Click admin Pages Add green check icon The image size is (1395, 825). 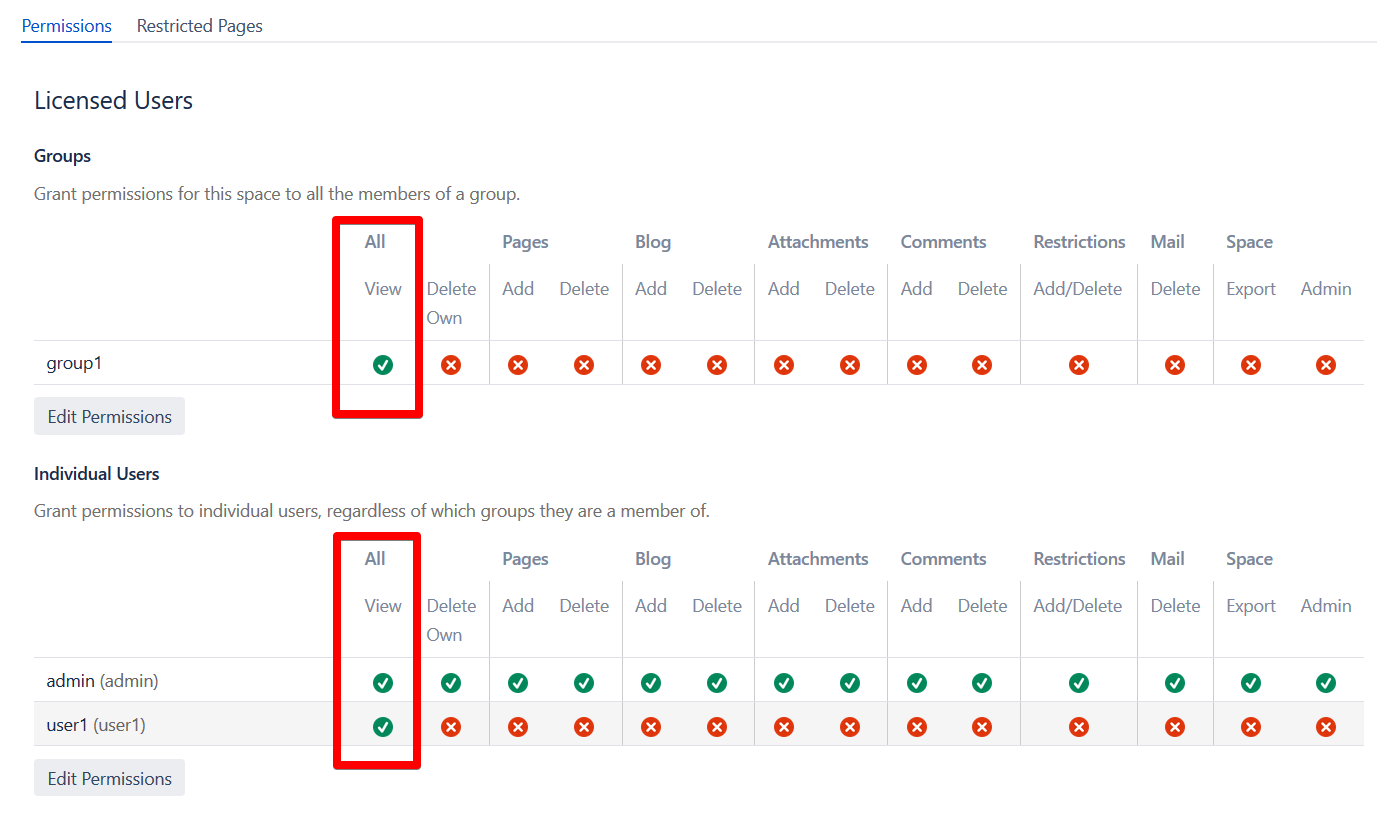click(518, 683)
